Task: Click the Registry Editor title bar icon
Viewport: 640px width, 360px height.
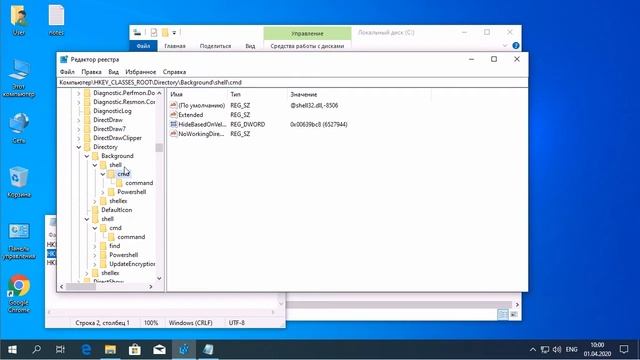Action: (64, 59)
